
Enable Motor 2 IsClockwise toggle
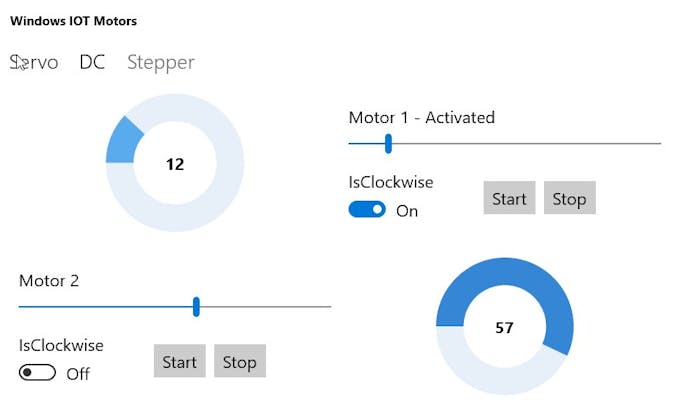37,372
